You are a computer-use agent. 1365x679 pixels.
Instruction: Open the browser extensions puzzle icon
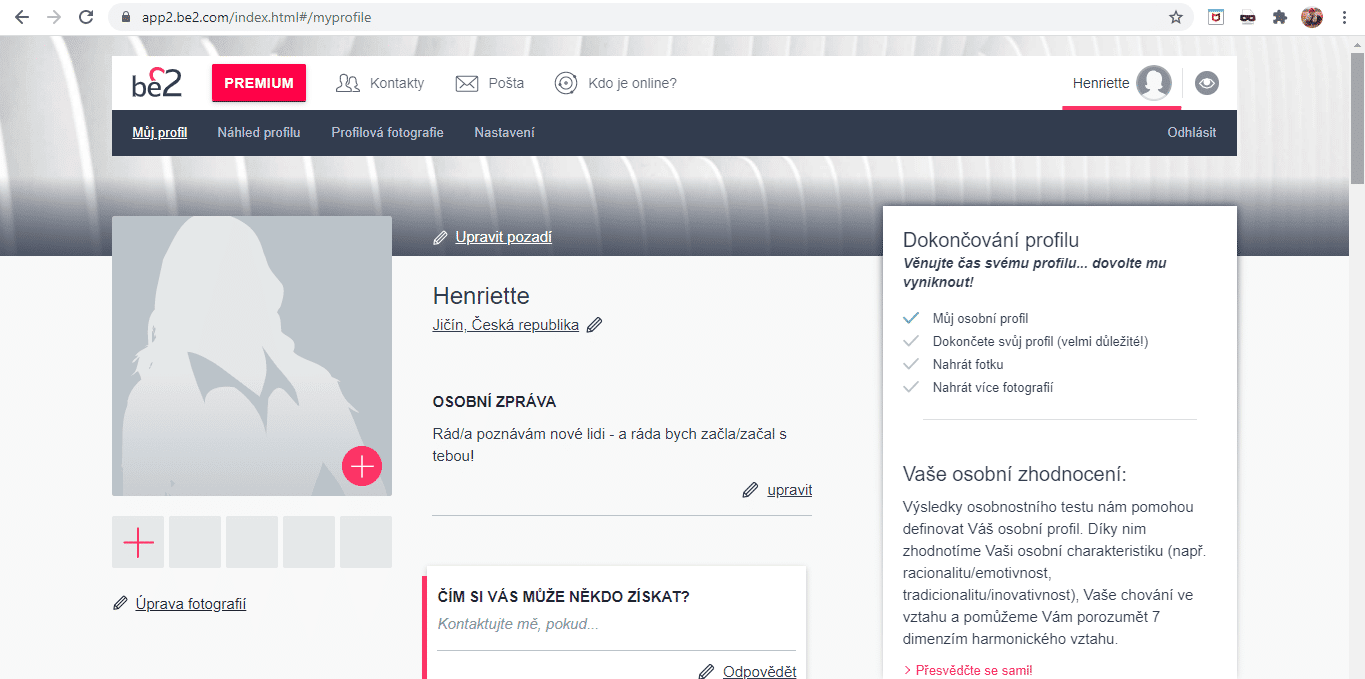[1279, 17]
